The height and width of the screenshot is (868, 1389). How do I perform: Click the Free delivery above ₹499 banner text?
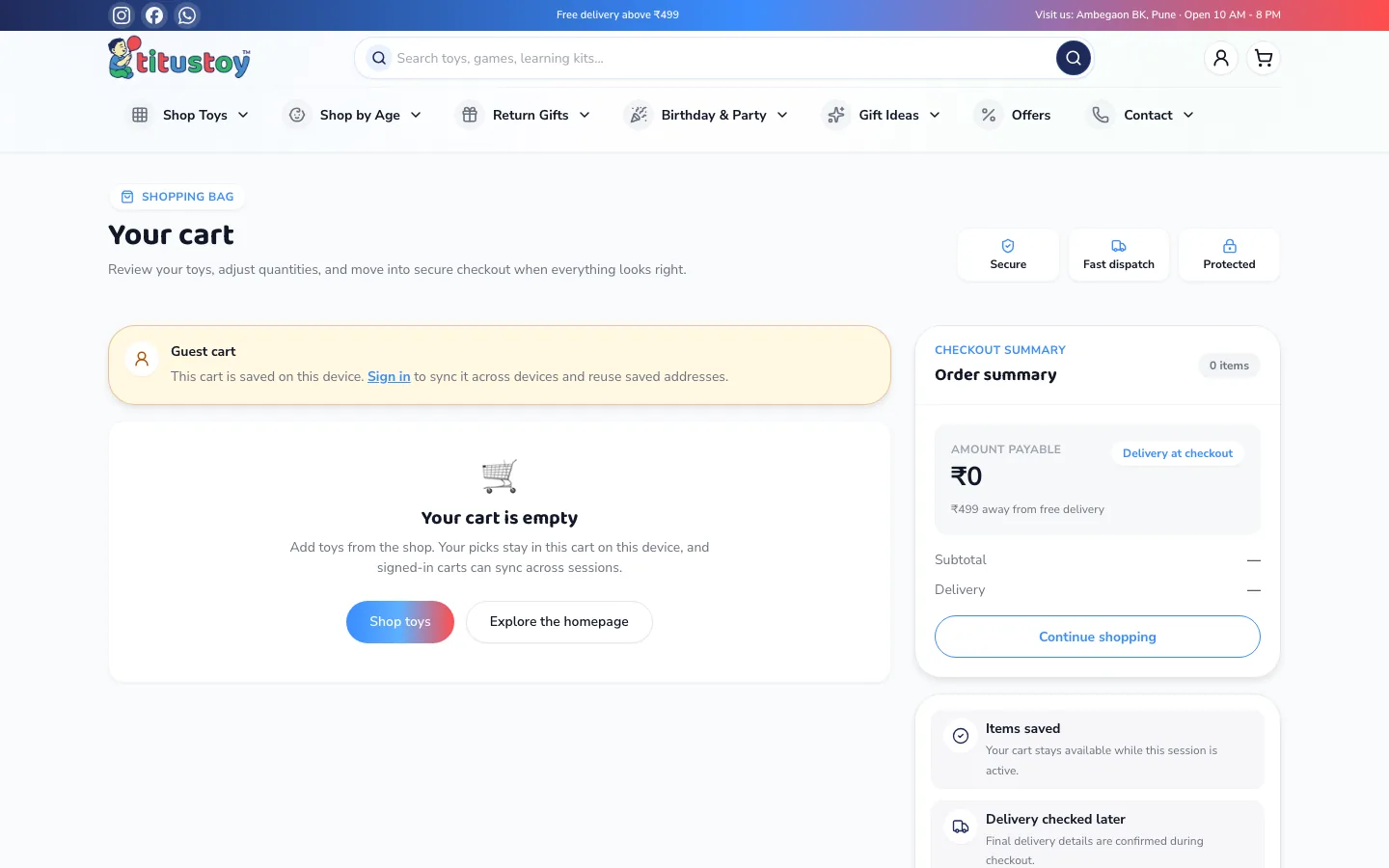pyautogui.click(x=617, y=14)
